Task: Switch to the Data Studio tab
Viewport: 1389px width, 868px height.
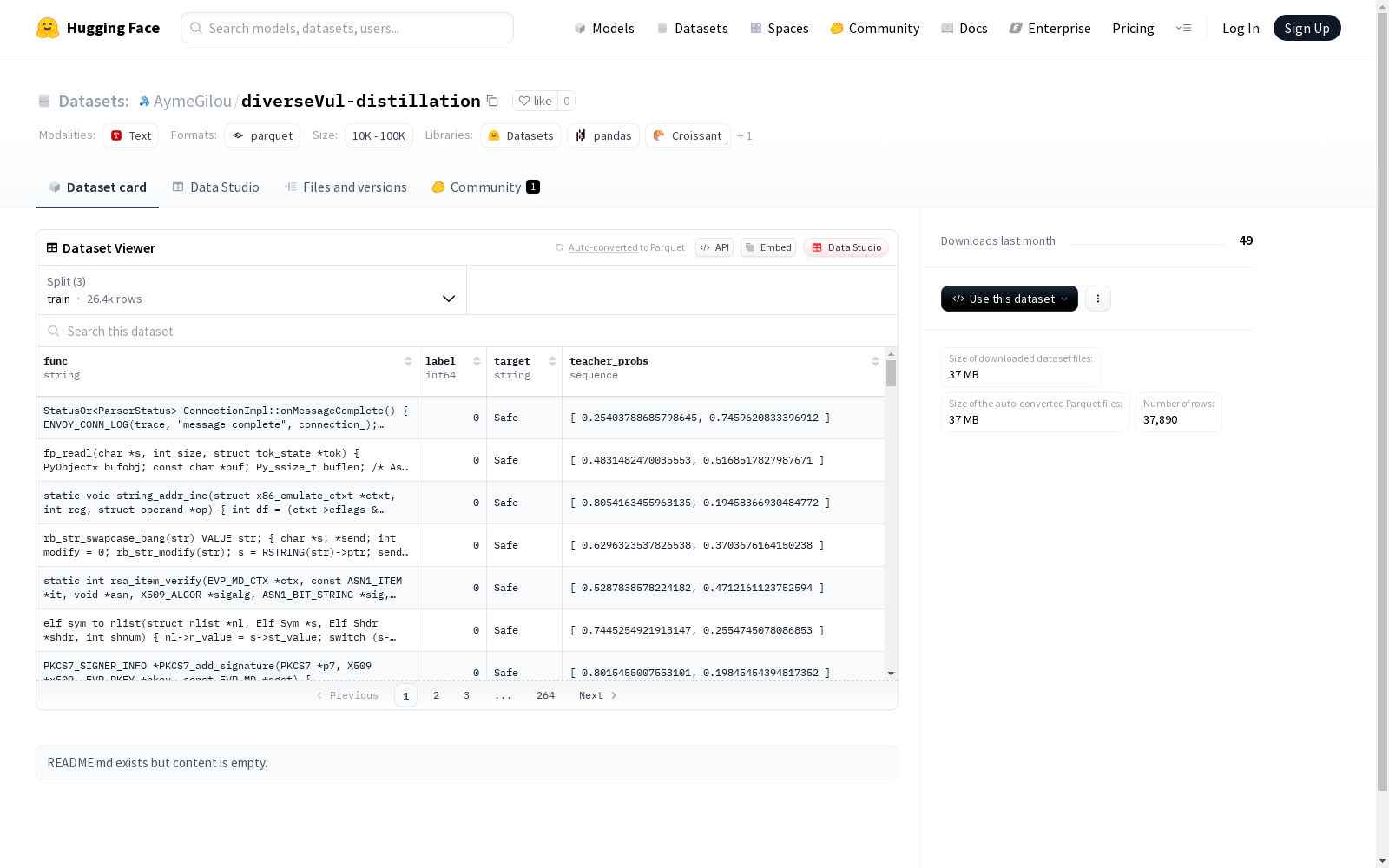Action: click(215, 187)
